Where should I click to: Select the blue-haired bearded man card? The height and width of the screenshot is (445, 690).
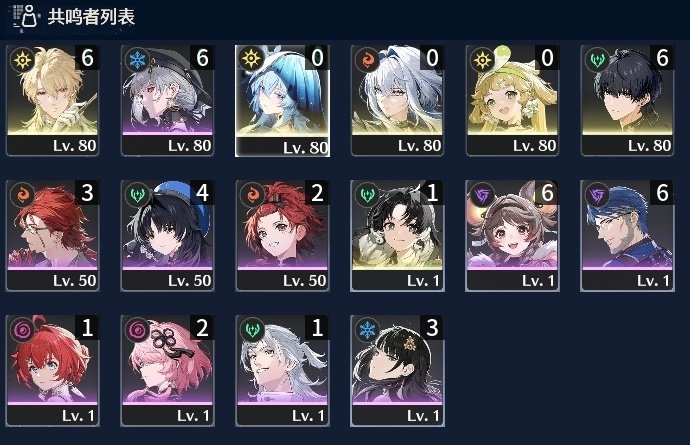click(627, 235)
